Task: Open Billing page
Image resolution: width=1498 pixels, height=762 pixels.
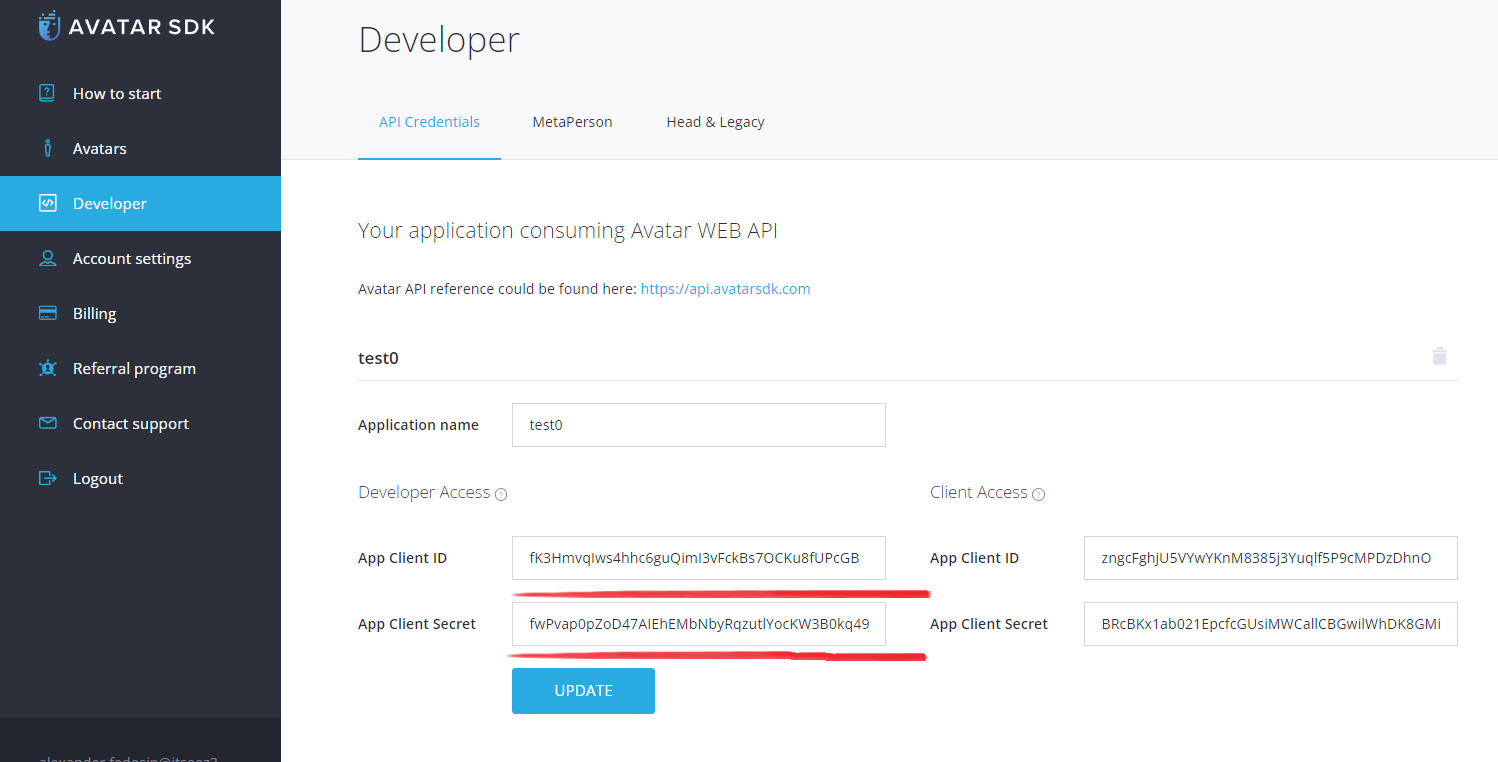Action: [140, 313]
